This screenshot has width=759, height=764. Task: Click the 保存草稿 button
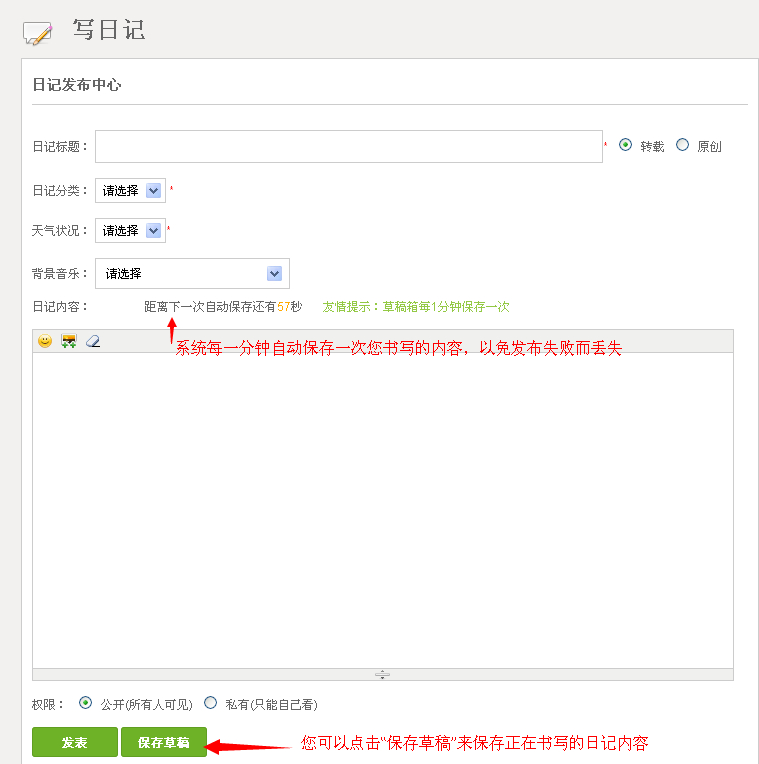pos(164,742)
